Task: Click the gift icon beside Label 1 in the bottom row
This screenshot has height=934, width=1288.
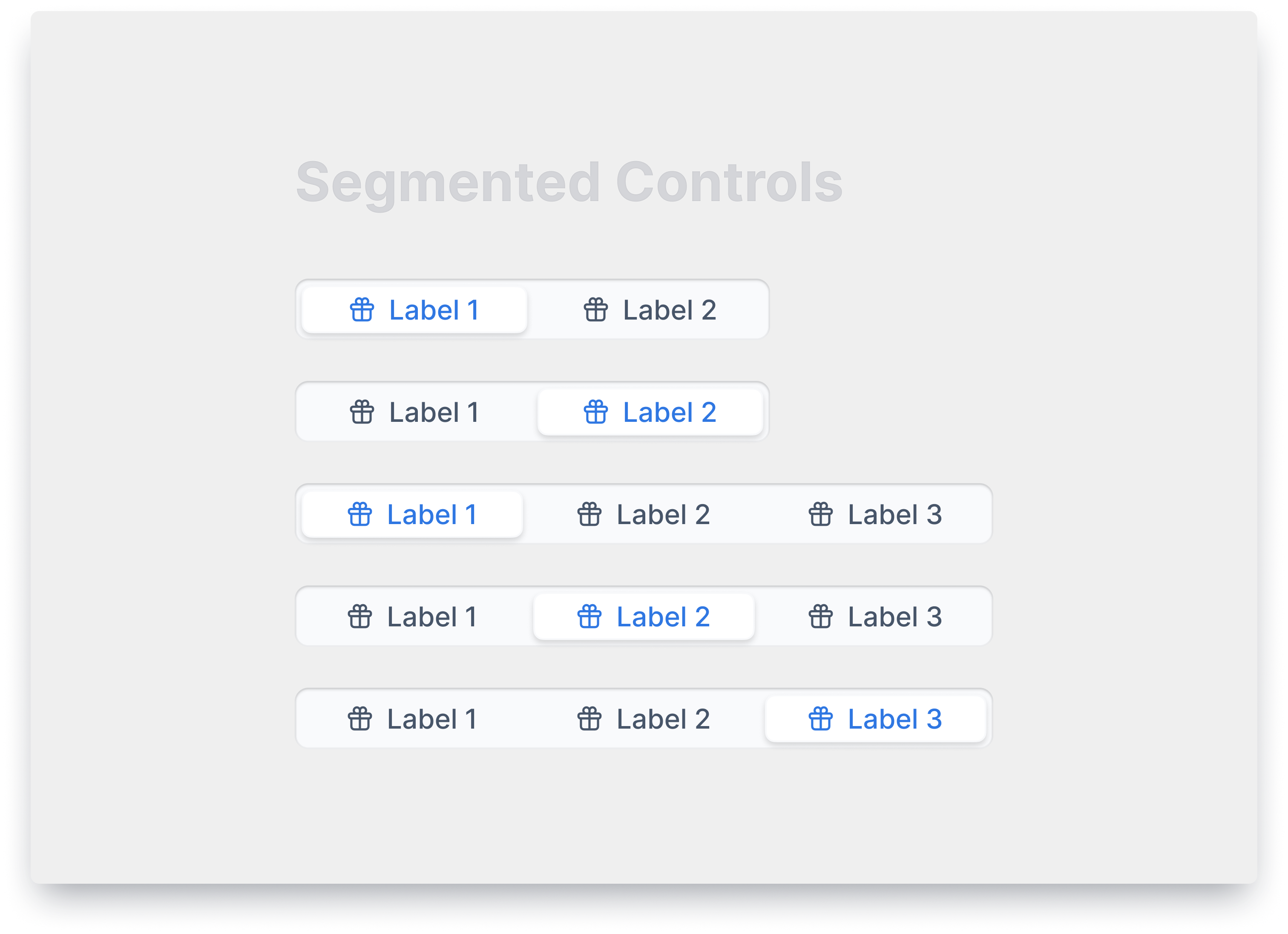Action: (360, 719)
